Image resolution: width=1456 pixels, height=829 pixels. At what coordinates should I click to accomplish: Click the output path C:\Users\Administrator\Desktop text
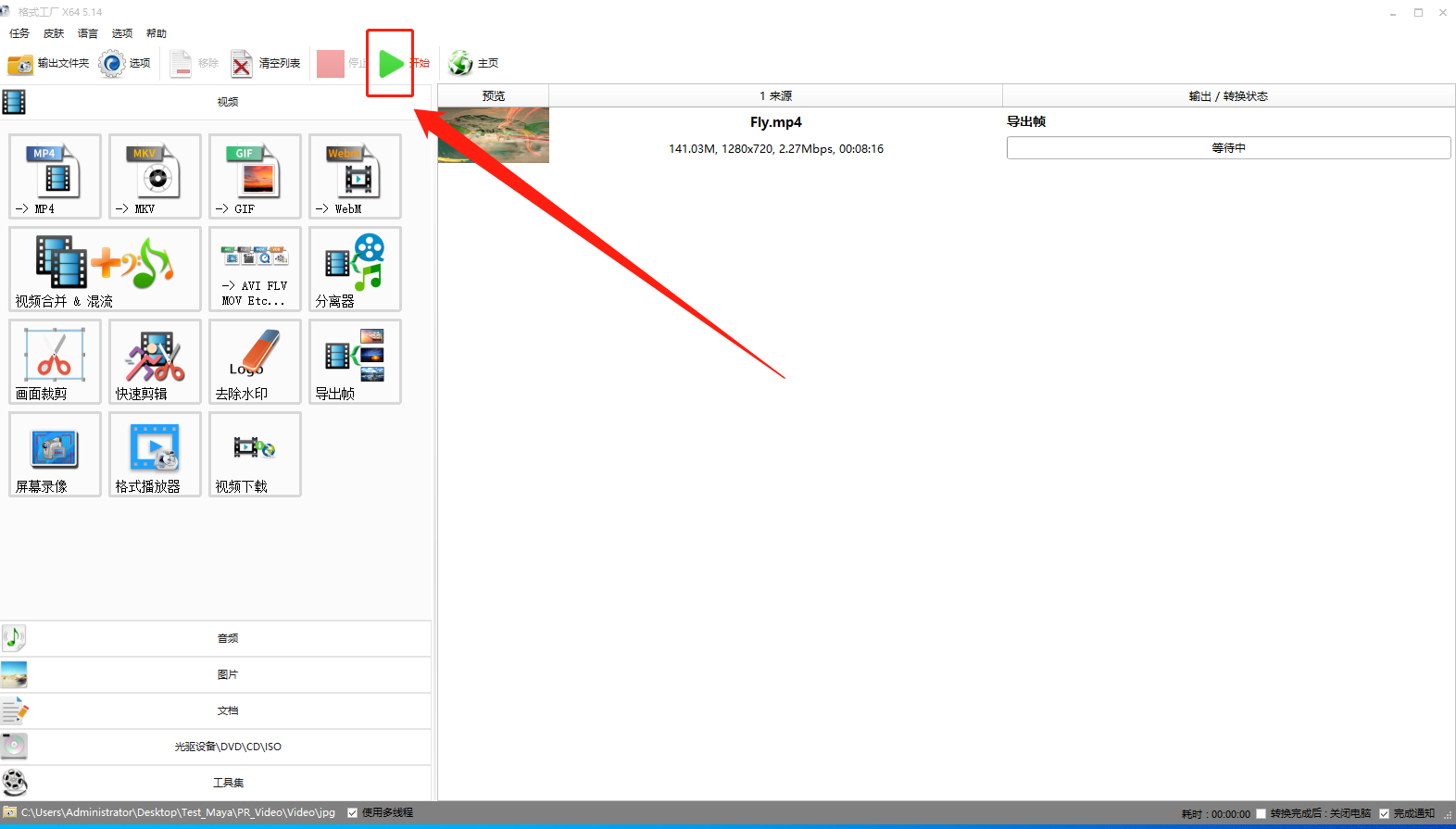pos(179,812)
